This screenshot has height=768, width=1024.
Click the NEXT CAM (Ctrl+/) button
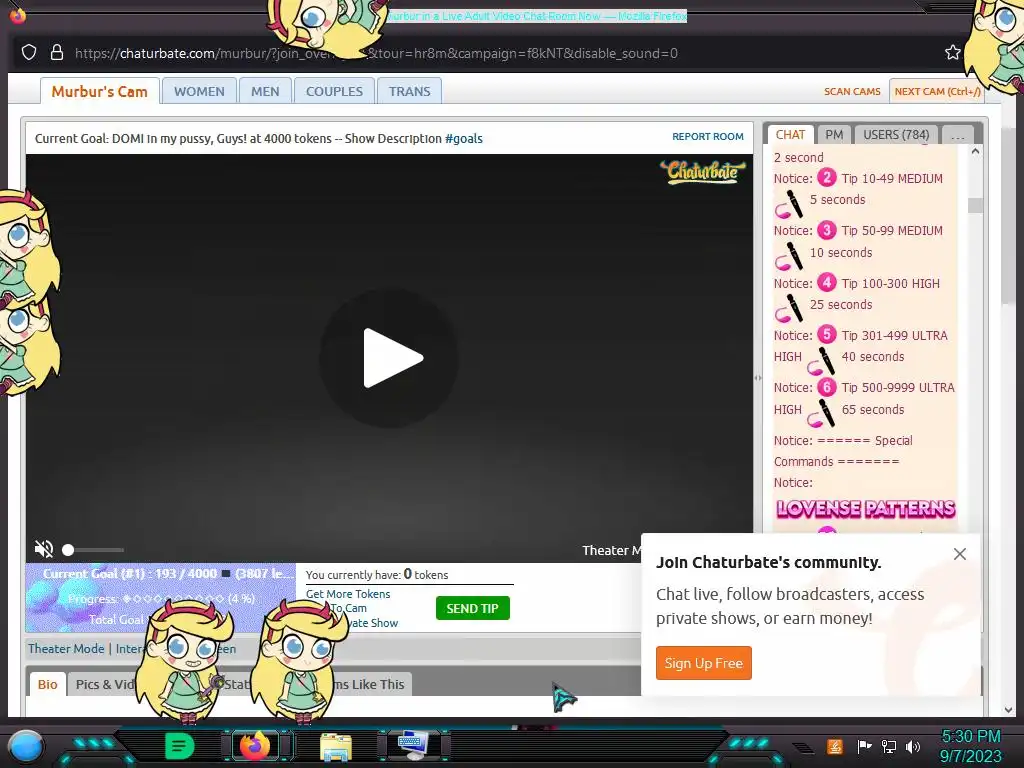point(937,91)
